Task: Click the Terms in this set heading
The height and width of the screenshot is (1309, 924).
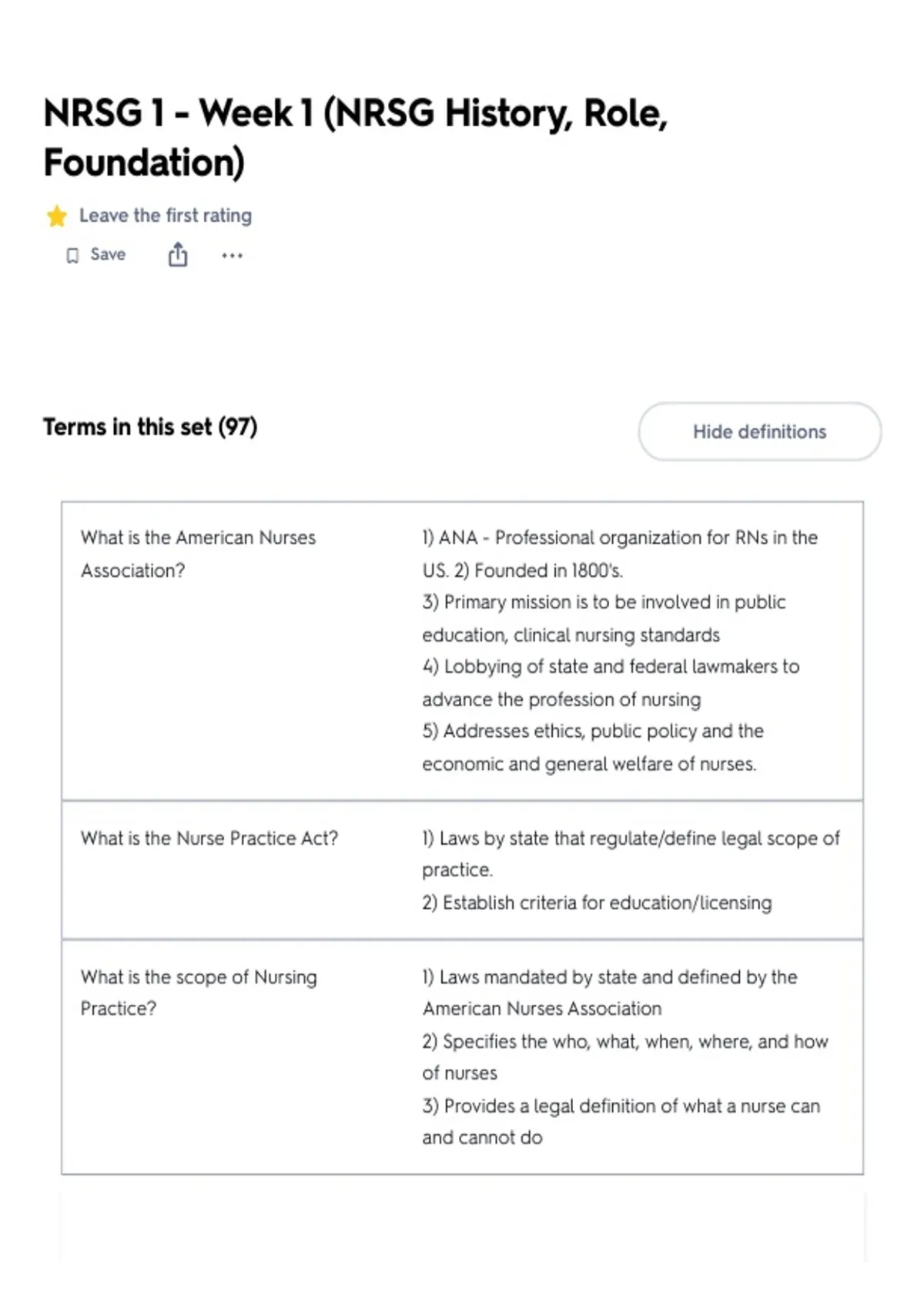Action: tap(150, 427)
